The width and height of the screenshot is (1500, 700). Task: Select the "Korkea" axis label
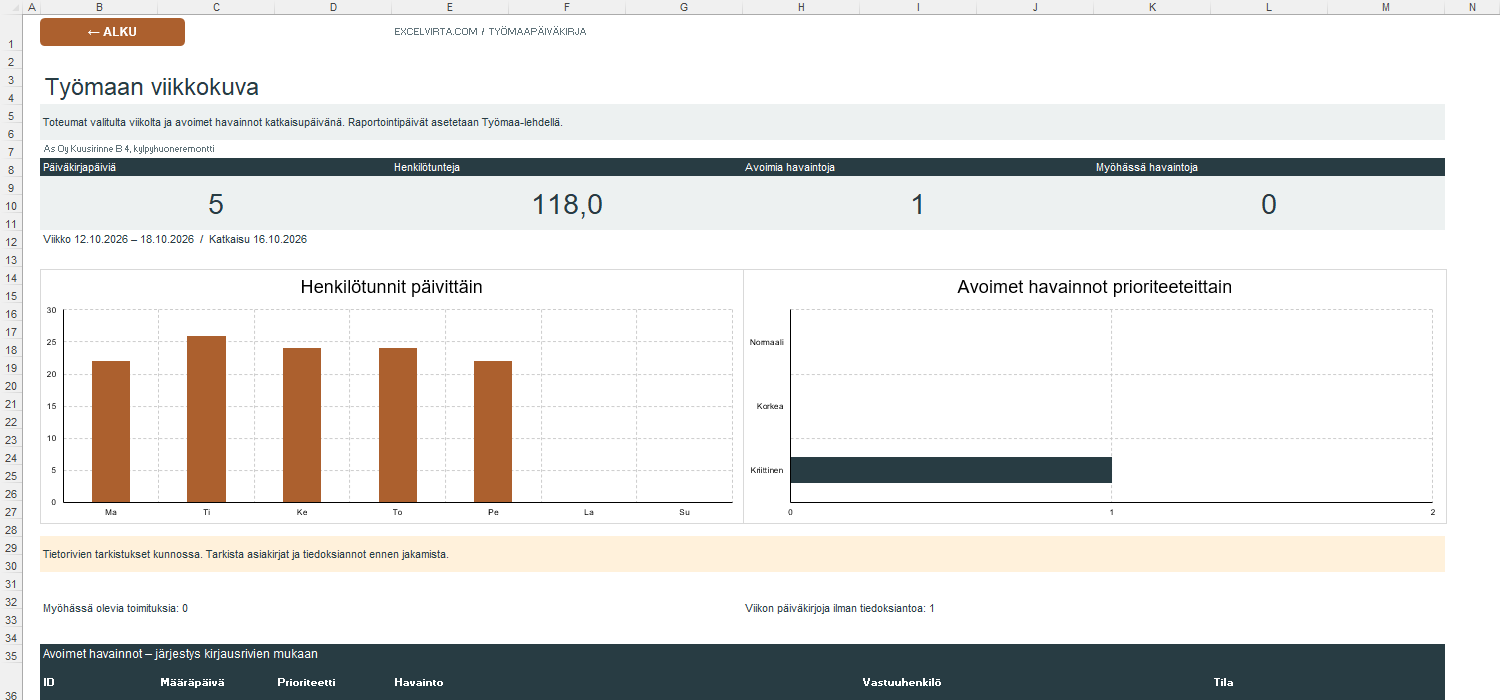(770, 406)
